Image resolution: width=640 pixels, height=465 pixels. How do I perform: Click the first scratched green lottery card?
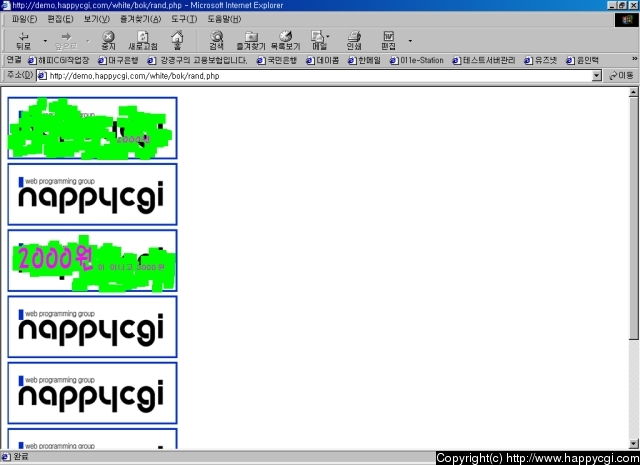tap(93, 128)
